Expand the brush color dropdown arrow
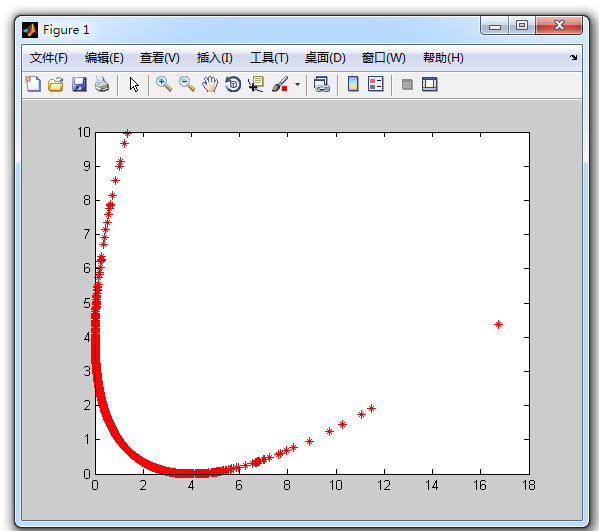This screenshot has height=531, width=599. 298,84
